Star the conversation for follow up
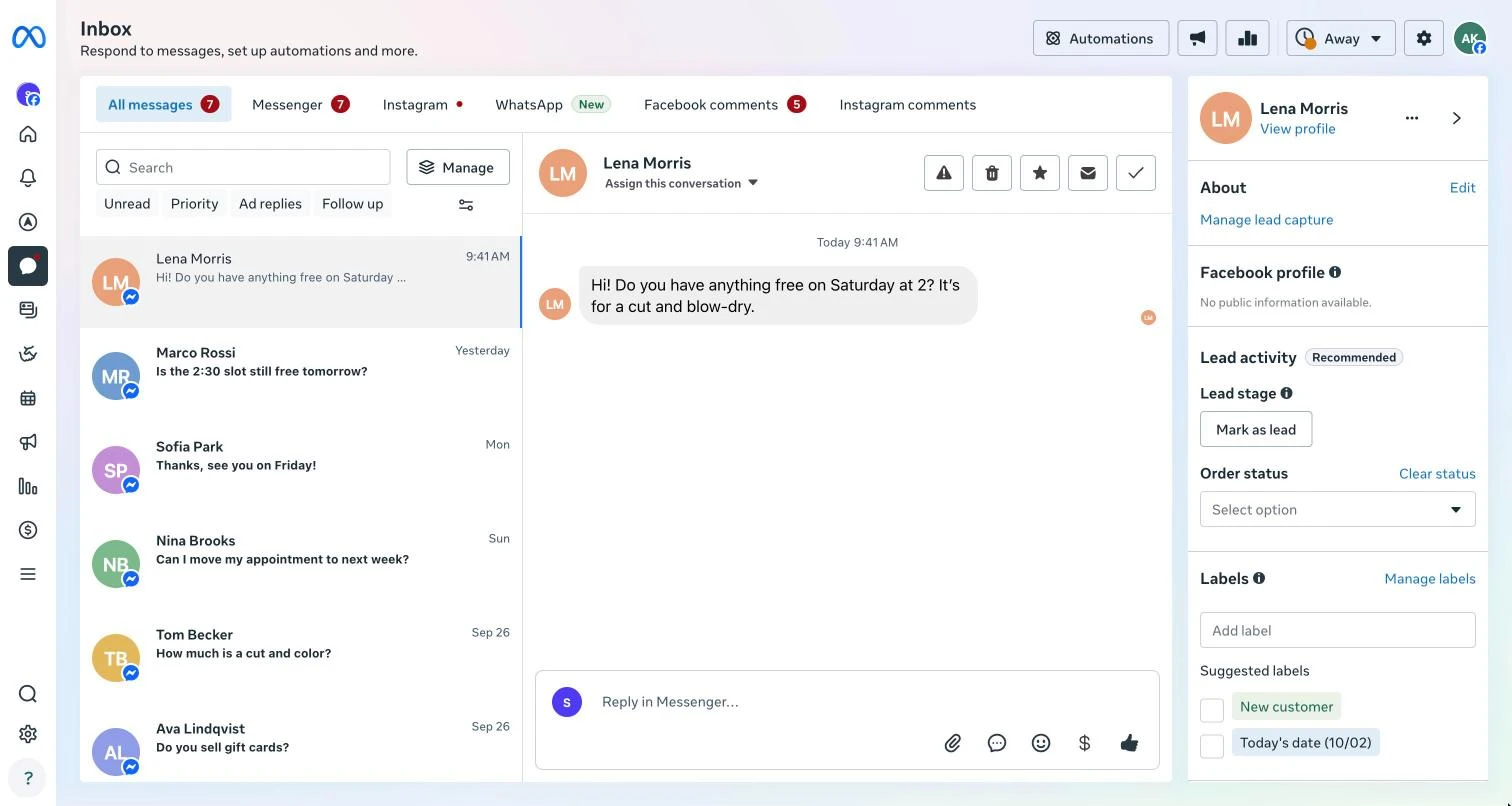This screenshot has height=806, width=1512. (1040, 173)
